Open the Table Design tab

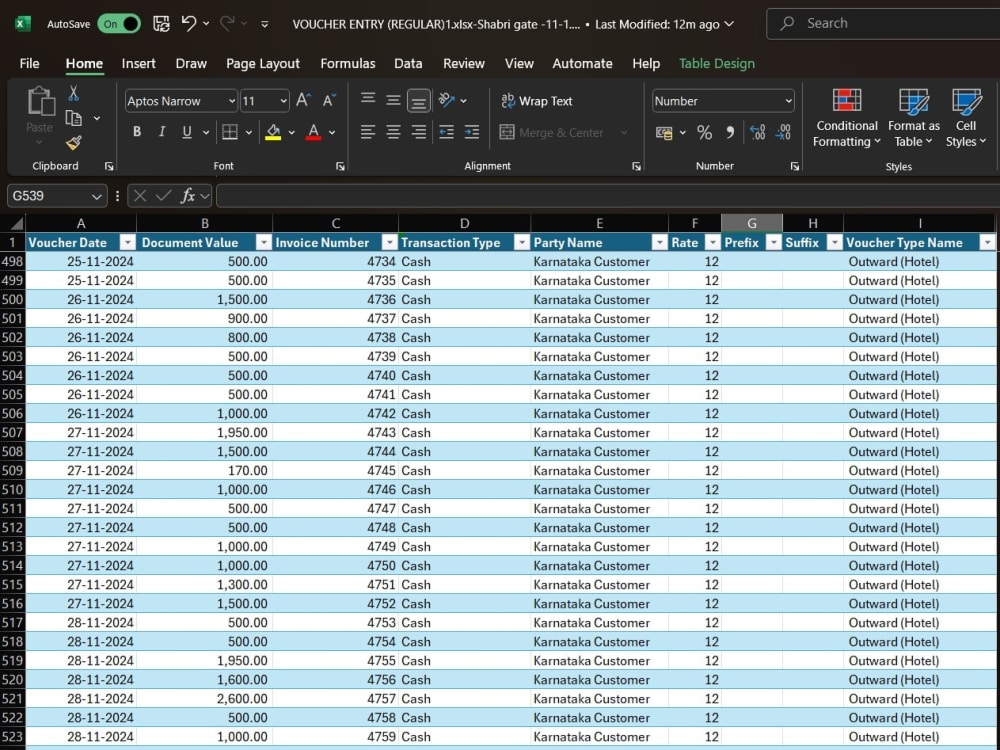click(717, 63)
